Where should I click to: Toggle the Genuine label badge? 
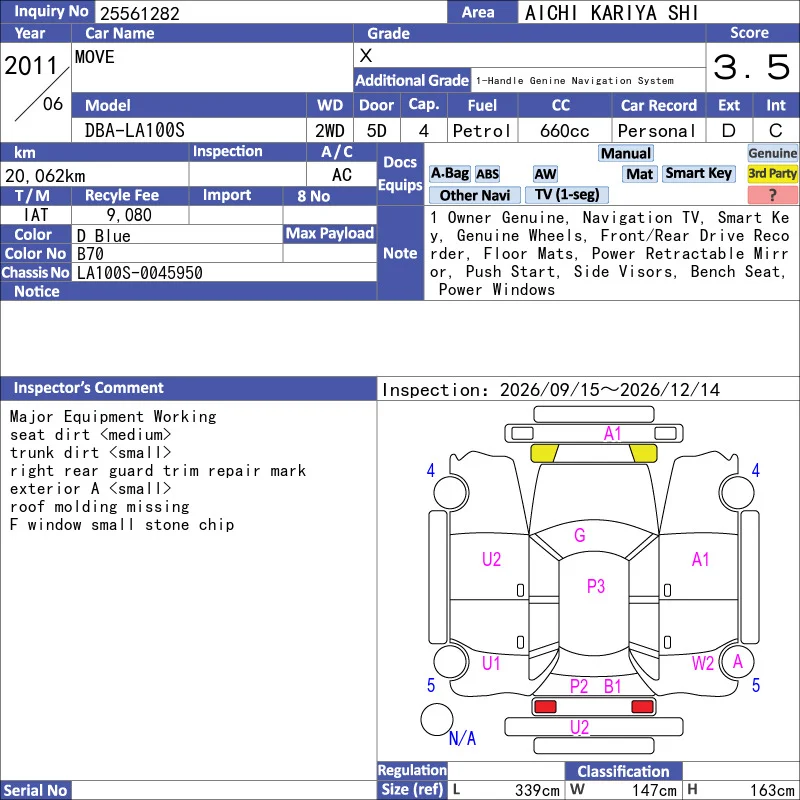tap(772, 153)
